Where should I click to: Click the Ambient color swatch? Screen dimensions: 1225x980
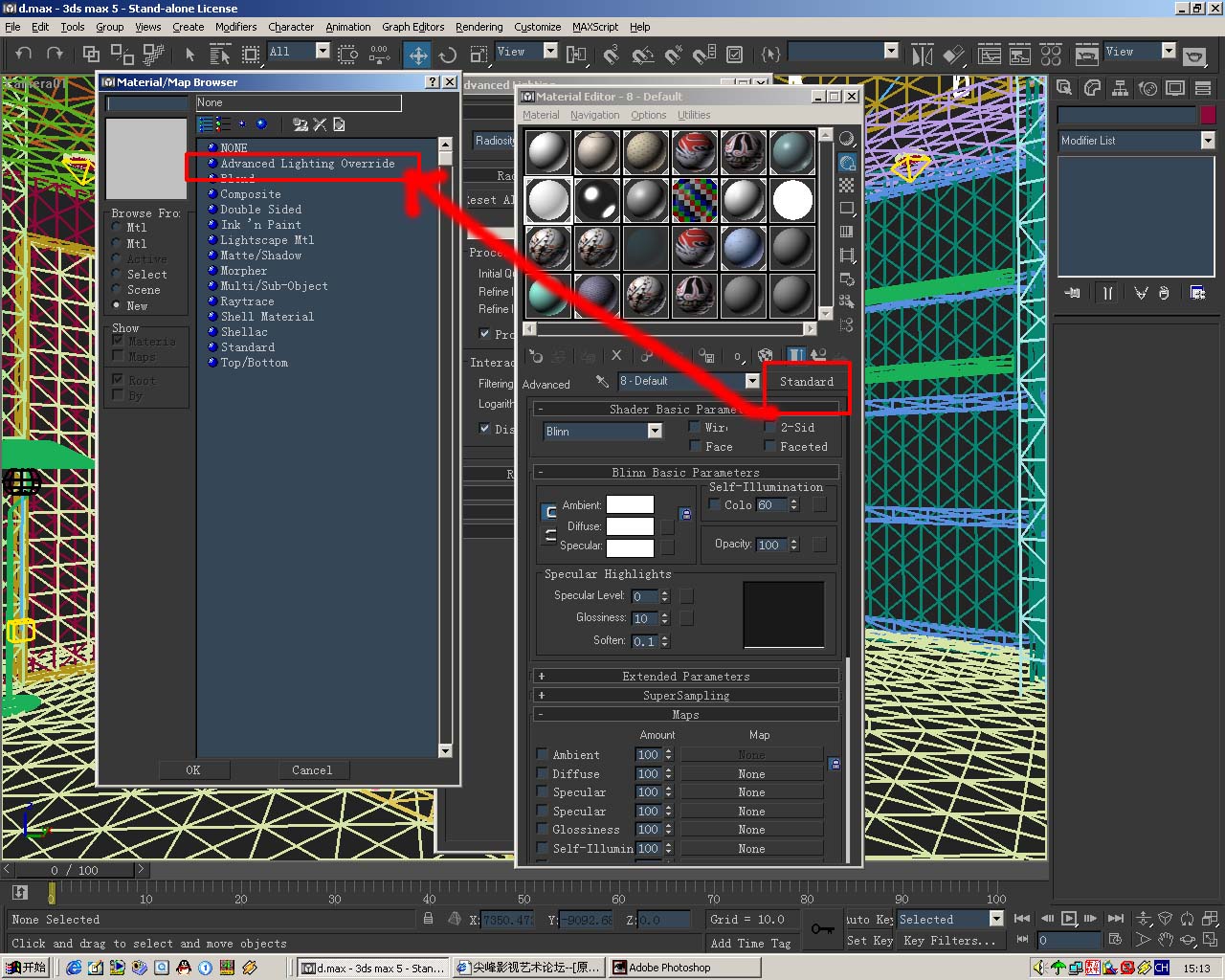[630, 504]
